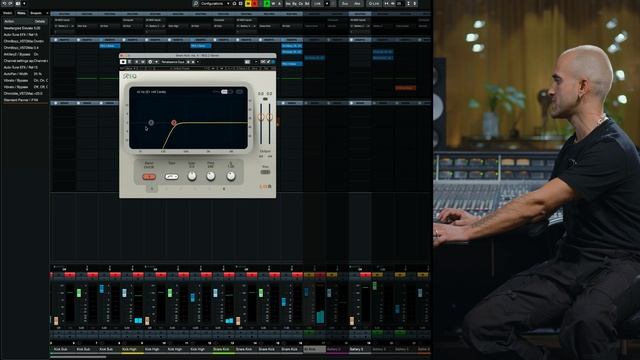Click the Abs button
This screenshot has height=360, width=640.
point(357,3)
